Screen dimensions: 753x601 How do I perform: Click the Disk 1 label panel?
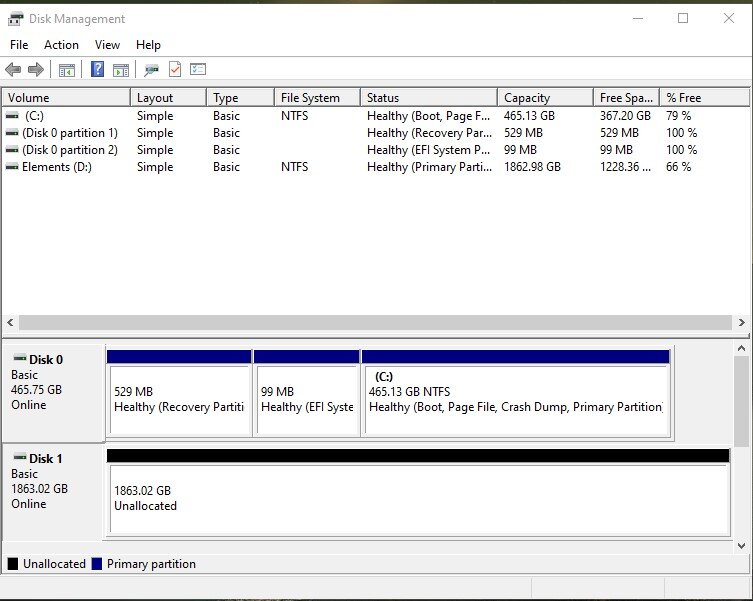[x=53, y=481]
